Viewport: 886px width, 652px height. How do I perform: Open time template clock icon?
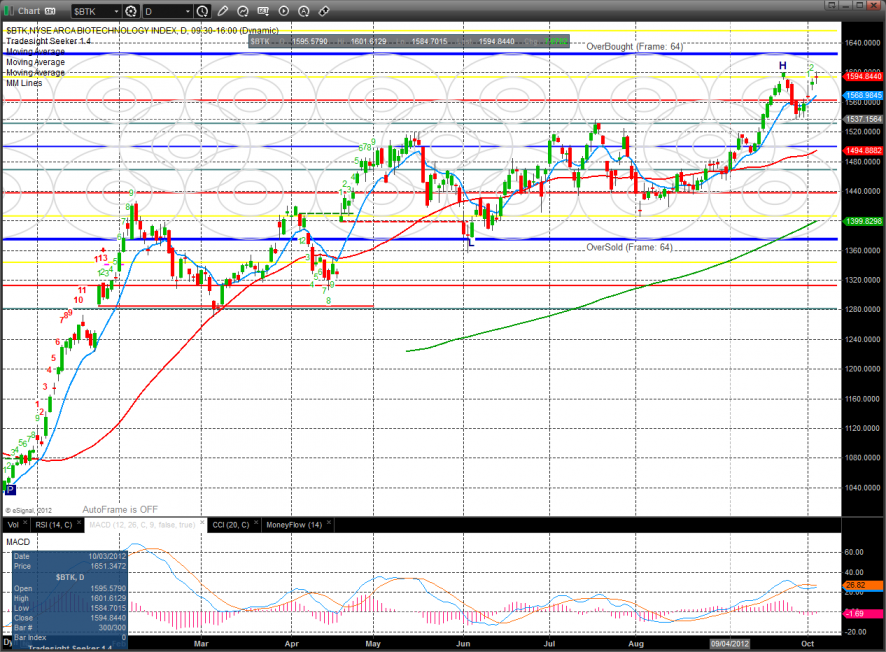tap(202, 11)
